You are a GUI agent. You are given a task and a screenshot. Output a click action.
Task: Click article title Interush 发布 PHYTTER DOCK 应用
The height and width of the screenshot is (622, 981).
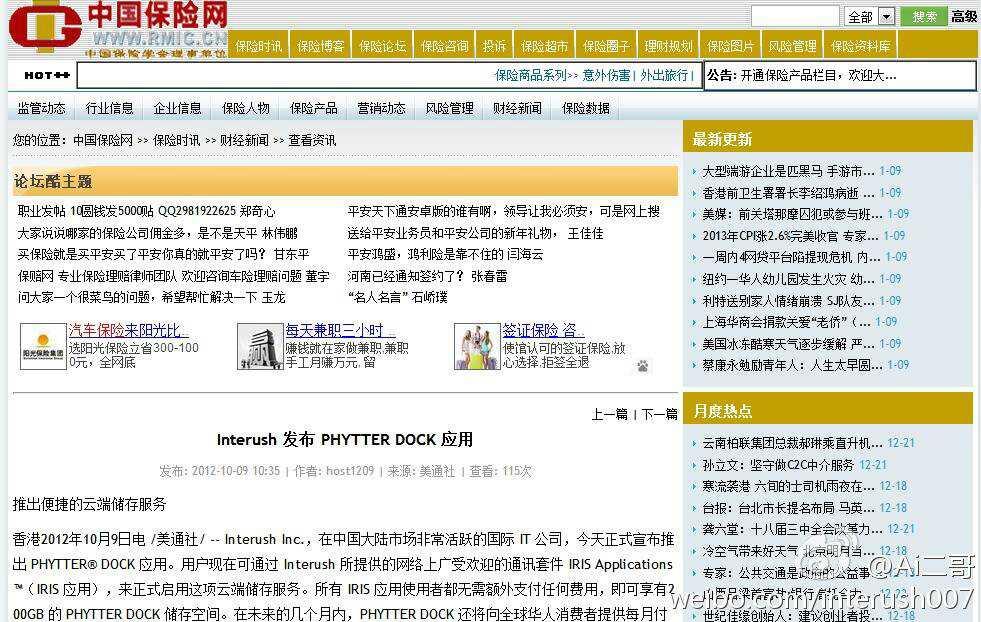point(345,440)
